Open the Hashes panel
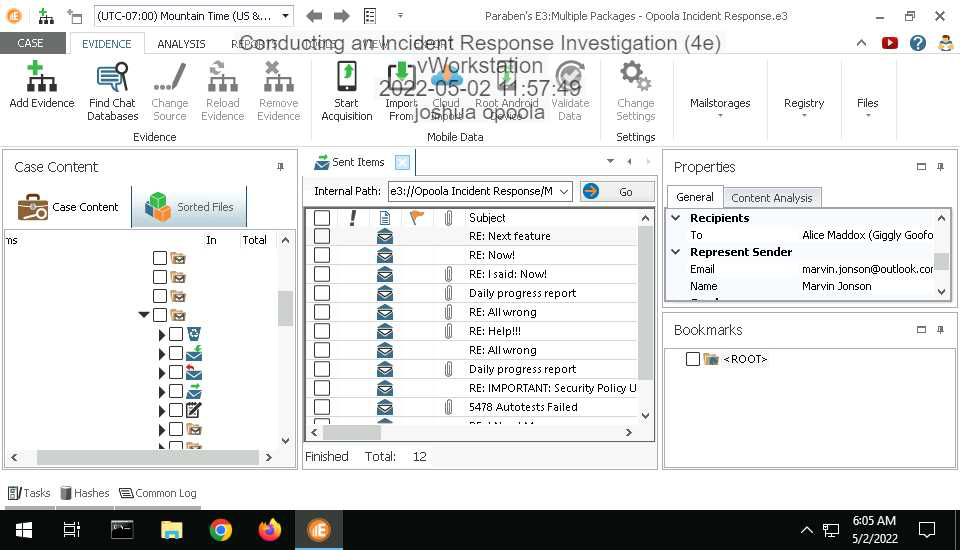 (x=84, y=493)
